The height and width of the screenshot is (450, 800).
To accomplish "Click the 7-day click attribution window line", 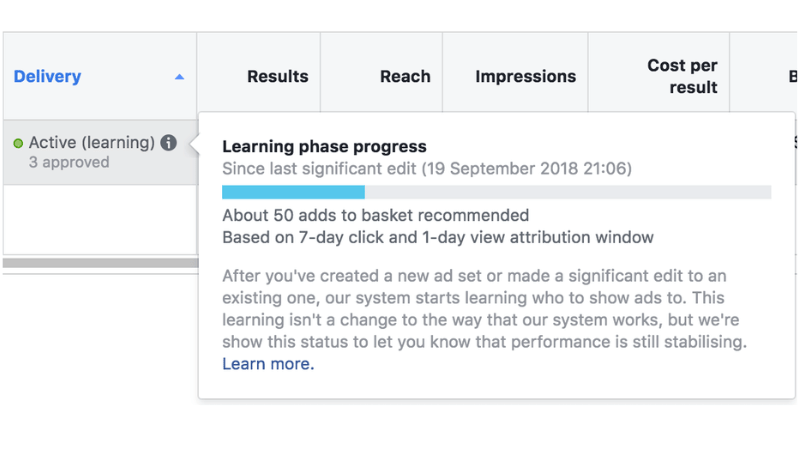I will (x=437, y=237).
